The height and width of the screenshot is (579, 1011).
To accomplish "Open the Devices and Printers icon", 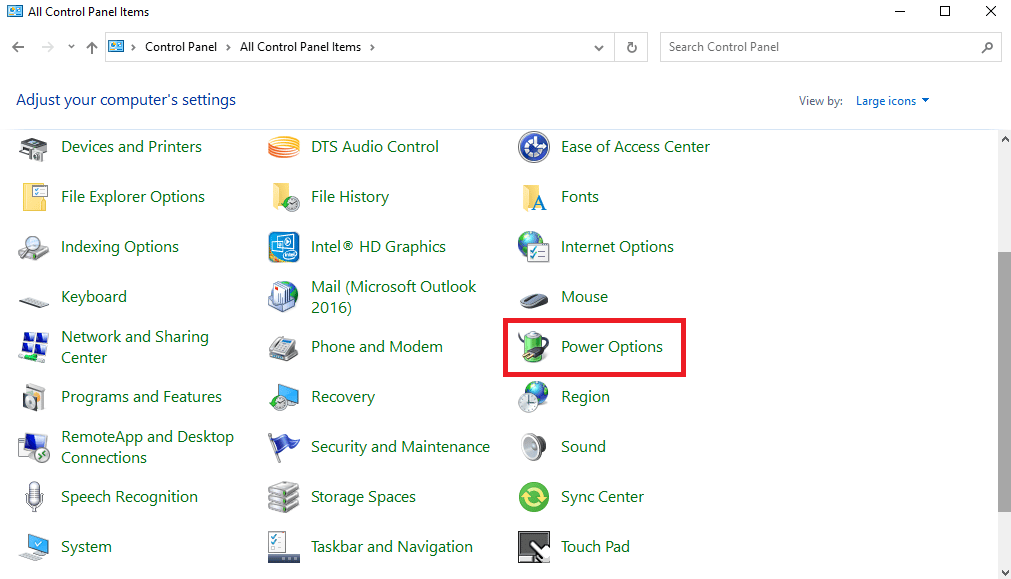I will [34, 148].
